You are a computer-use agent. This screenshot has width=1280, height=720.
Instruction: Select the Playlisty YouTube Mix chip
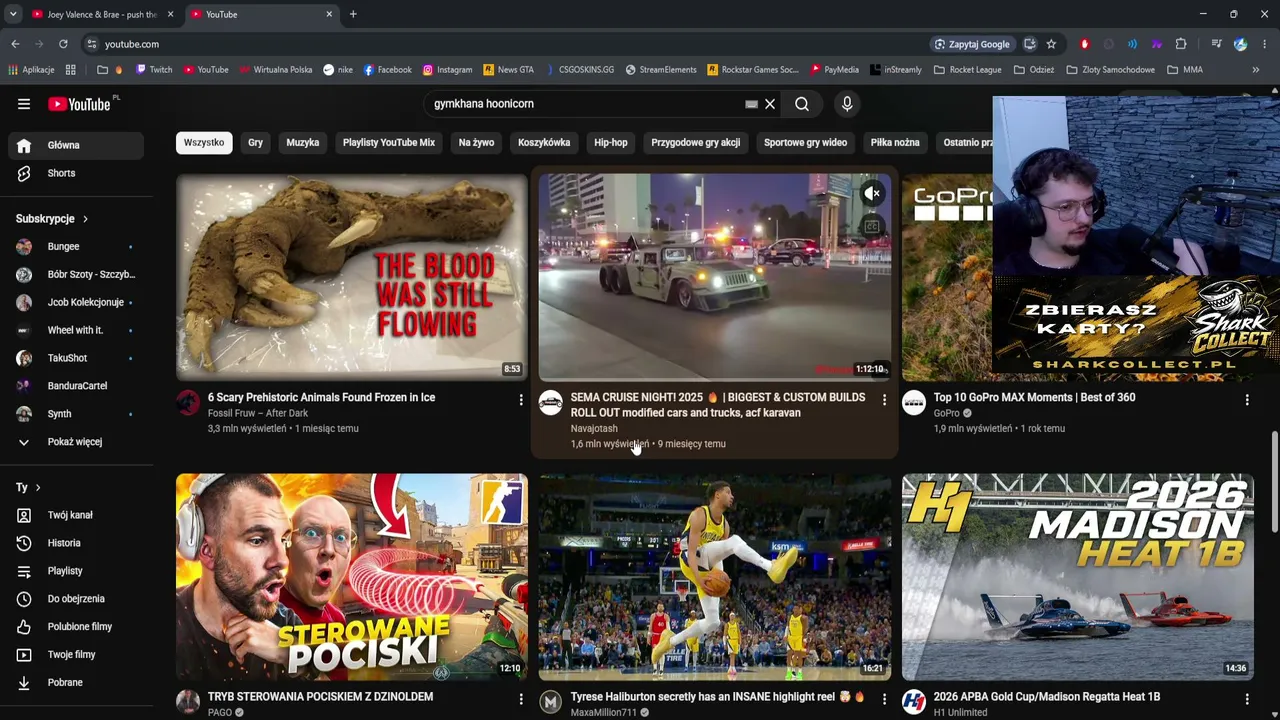click(389, 143)
